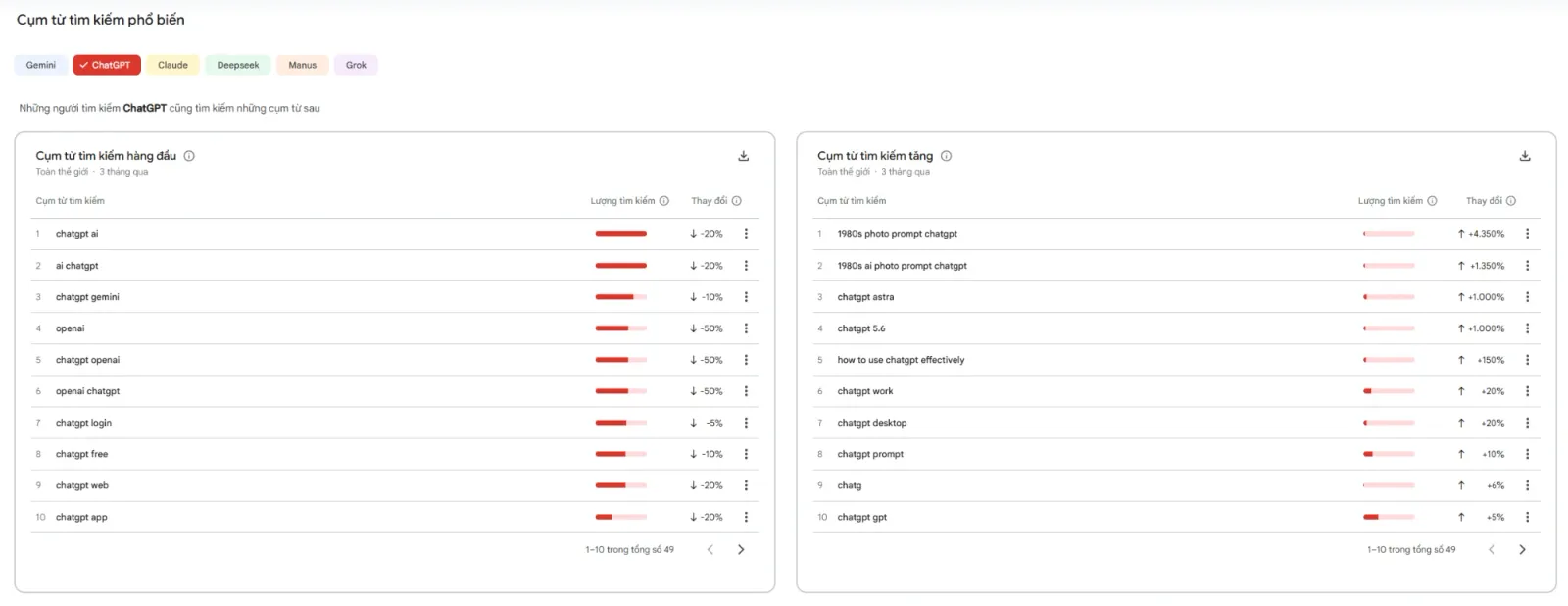Viewport: 1568px width, 606px height.
Task: Open more options for chatg row
Action: click(x=1527, y=485)
